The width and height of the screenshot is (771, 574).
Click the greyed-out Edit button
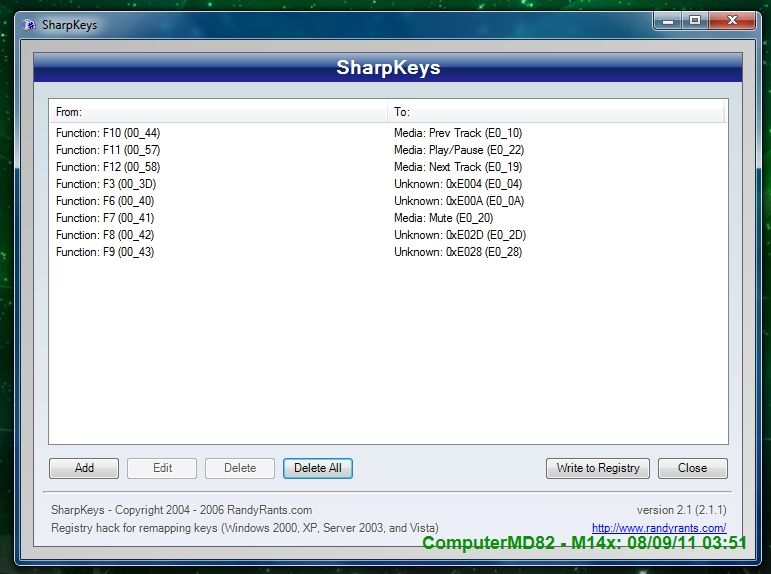(x=162, y=468)
